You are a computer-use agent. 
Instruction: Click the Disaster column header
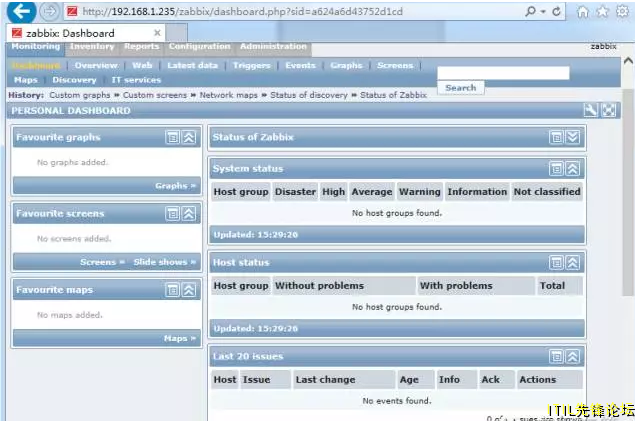pos(295,192)
